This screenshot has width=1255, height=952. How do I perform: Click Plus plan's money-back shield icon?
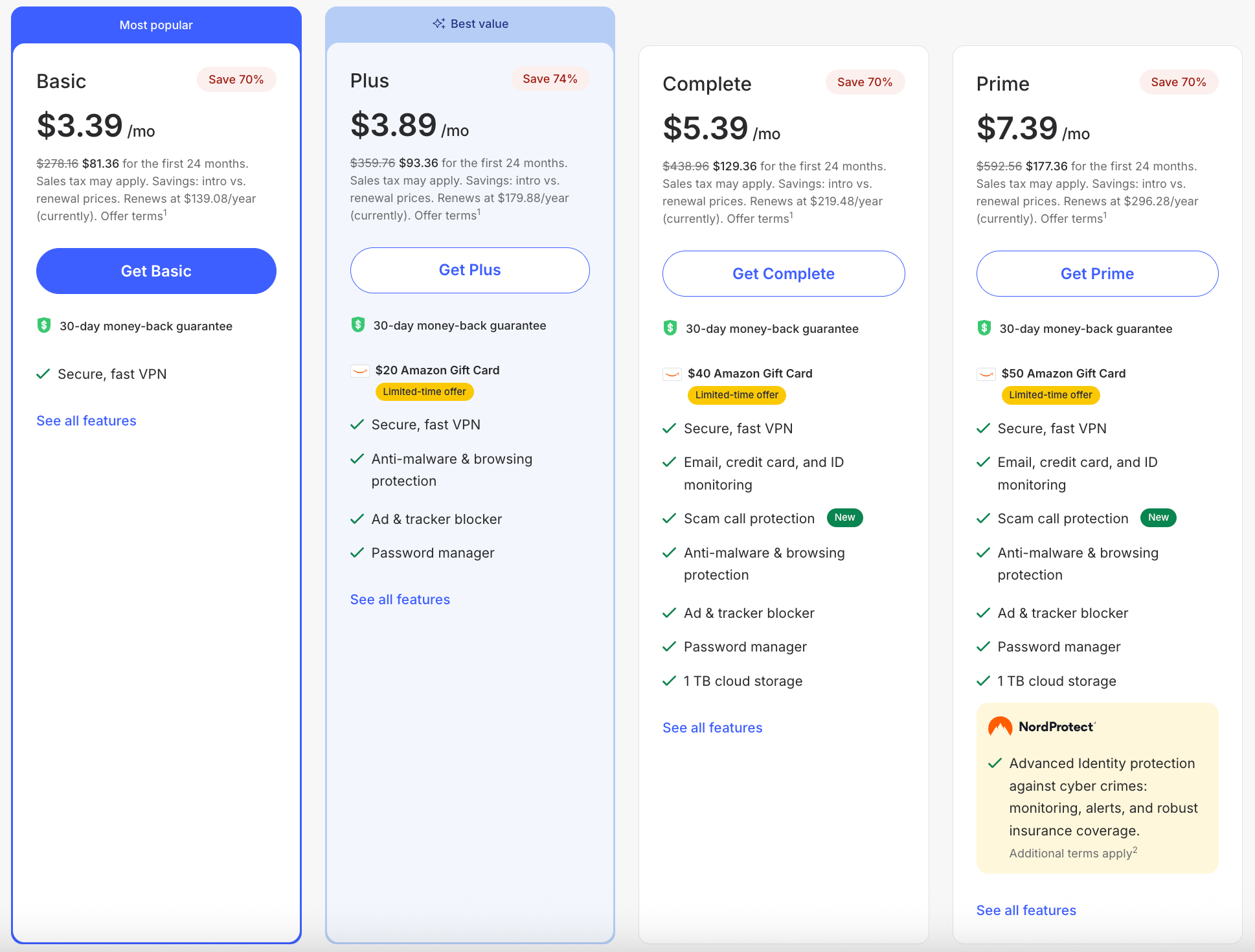pos(357,324)
